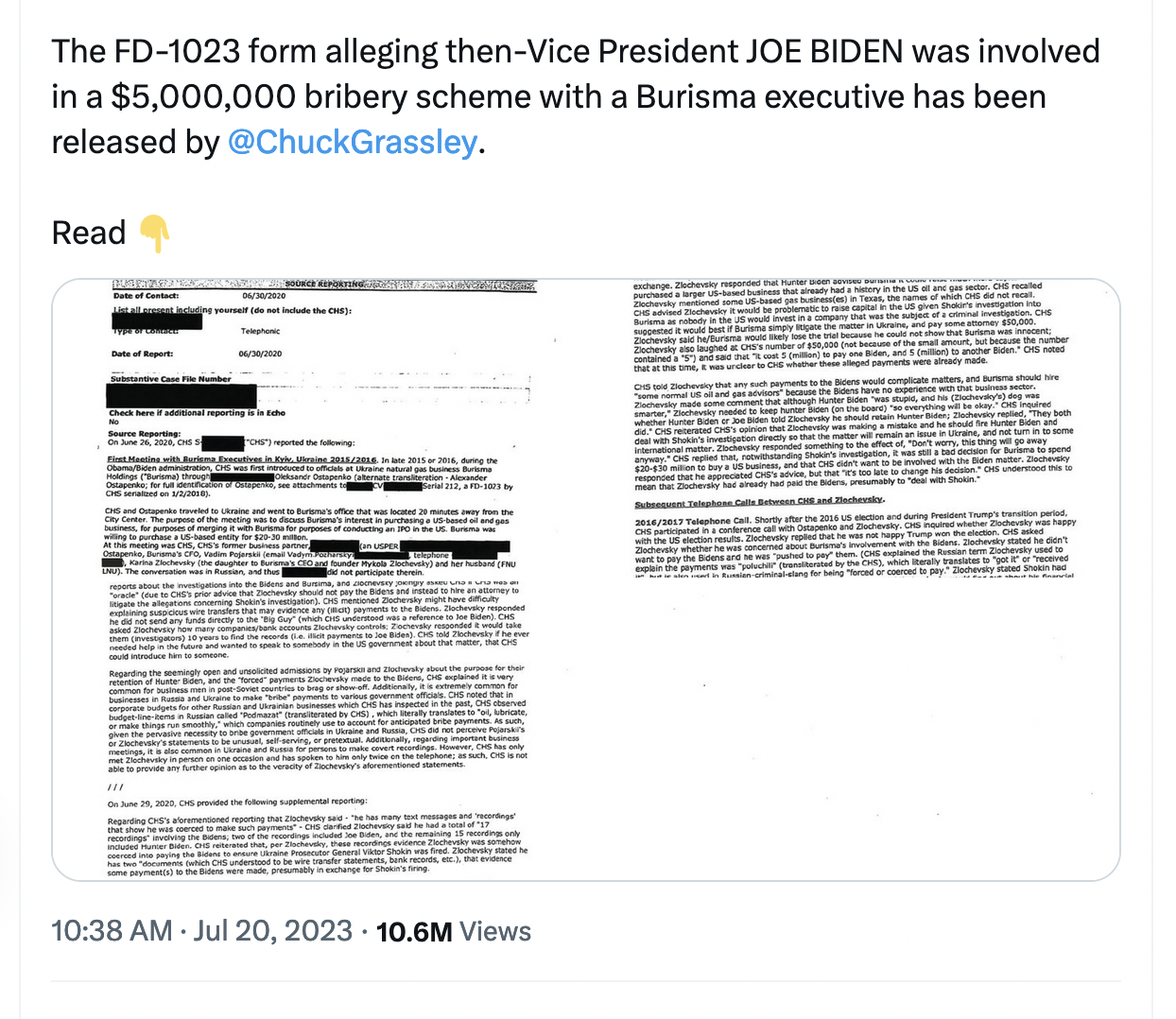Open the @ChuckGrassley profile link
Image resolution: width=1176 pixels, height=1019 pixels.
(x=353, y=143)
